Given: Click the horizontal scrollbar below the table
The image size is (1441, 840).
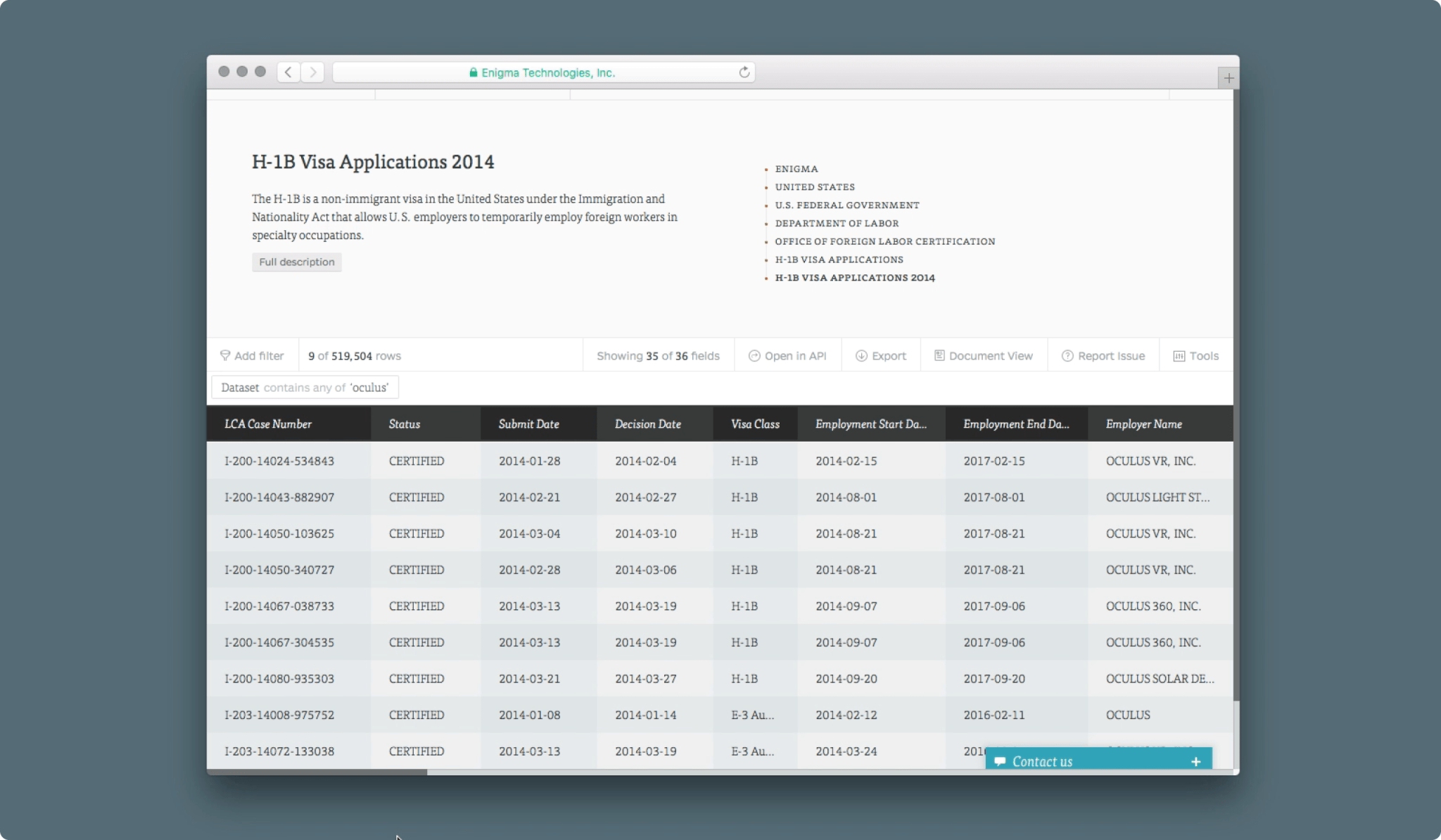Looking at the screenshot, I should (317, 772).
